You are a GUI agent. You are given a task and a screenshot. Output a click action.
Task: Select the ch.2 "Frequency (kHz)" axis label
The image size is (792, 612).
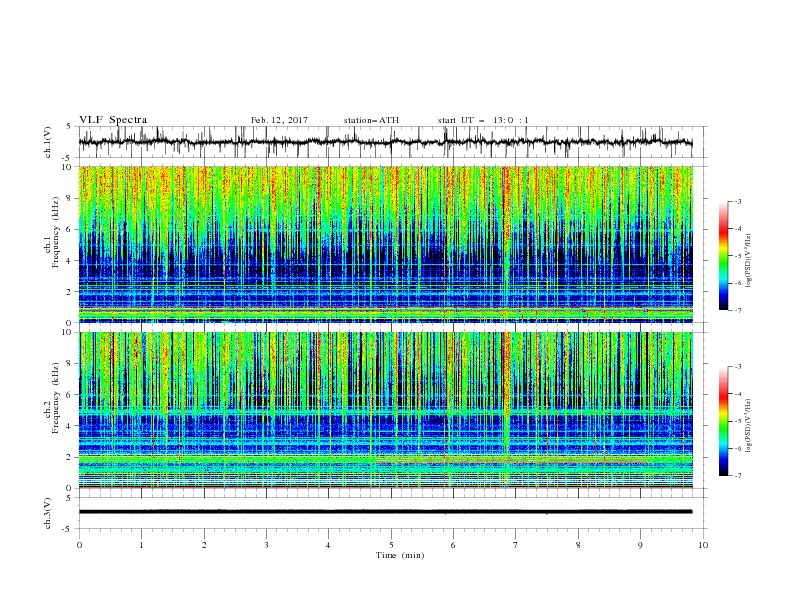click(x=55, y=397)
